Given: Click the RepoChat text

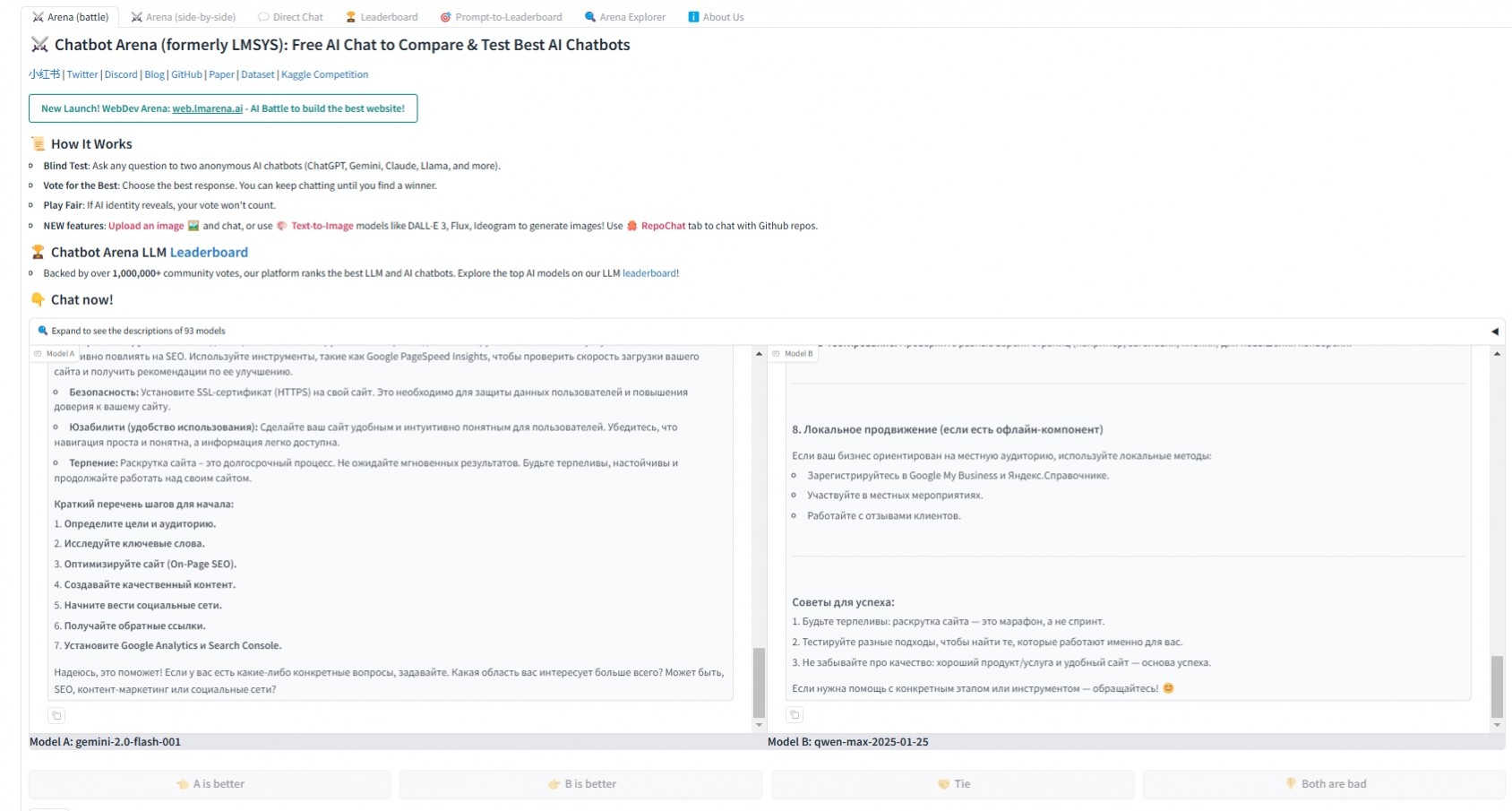Looking at the screenshot, I should pos(663,226).
